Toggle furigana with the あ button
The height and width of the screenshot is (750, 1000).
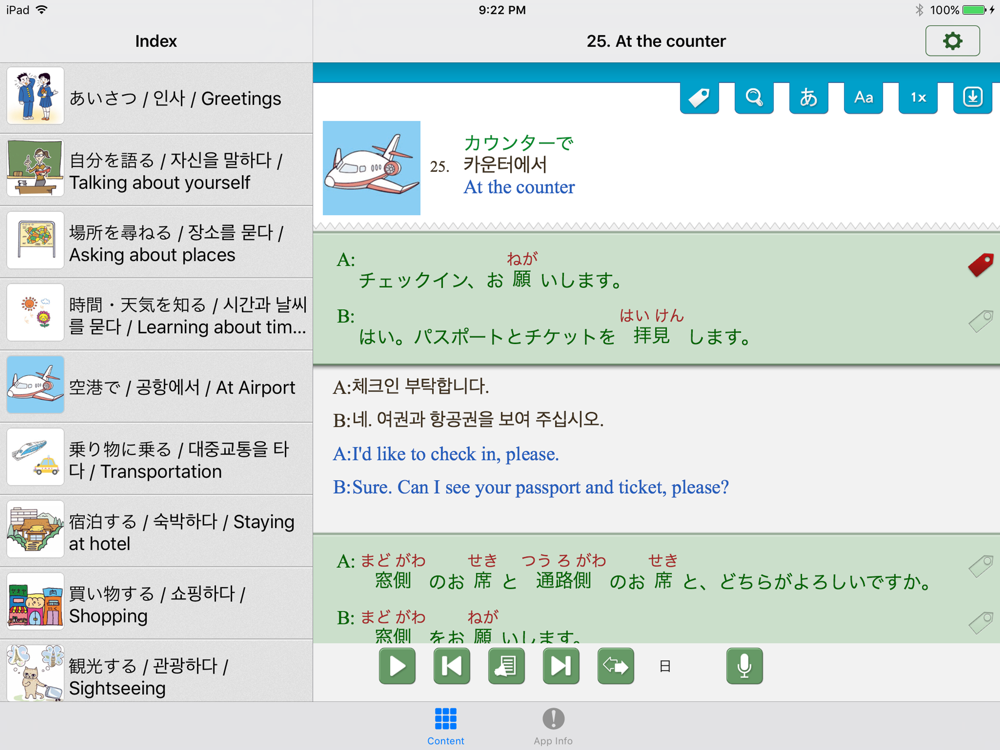(809, 98)
